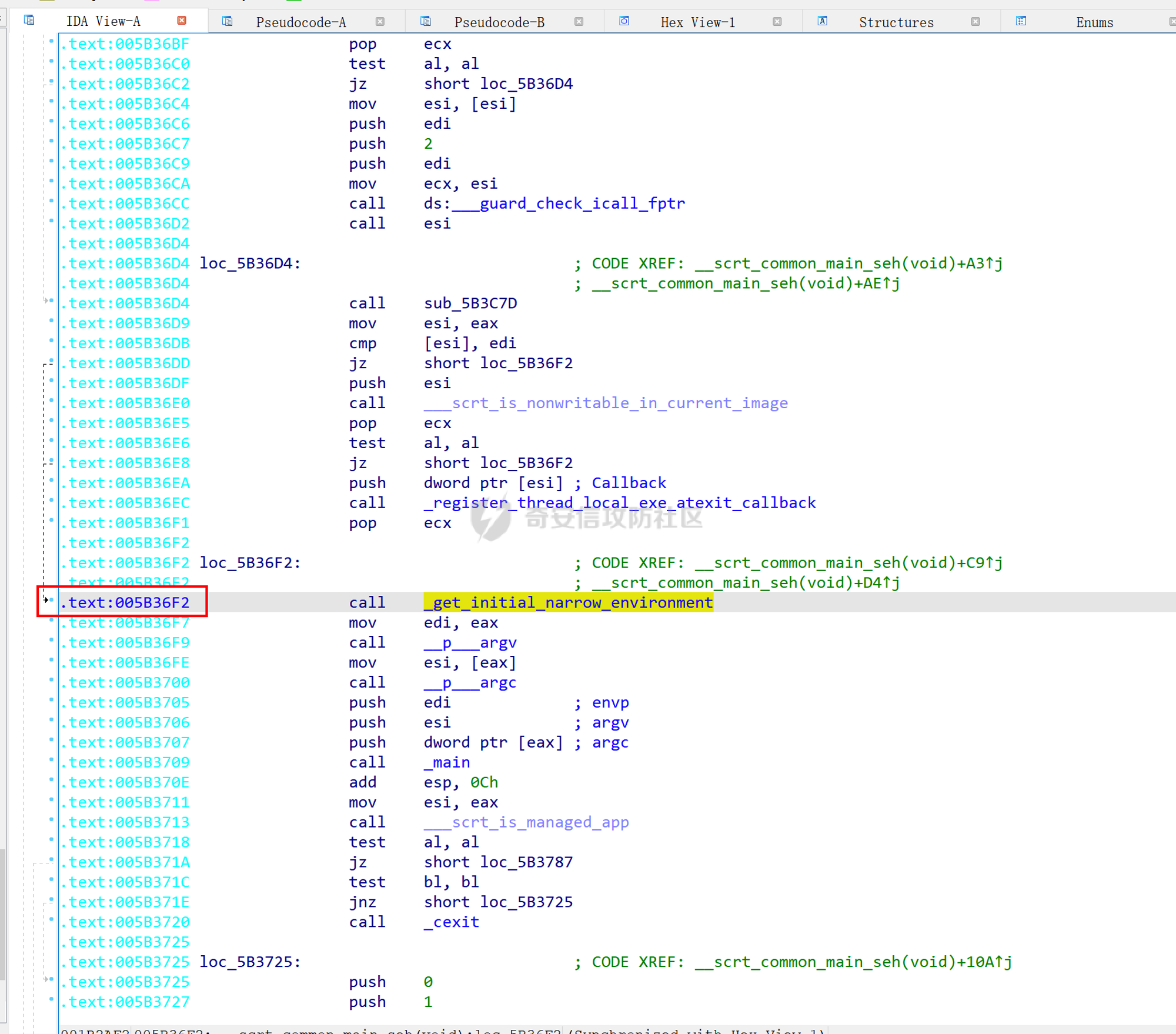Click the Pseudocode-B tab icon
This screenshot has width=1176, height=1034.
[x=426, y=22]
